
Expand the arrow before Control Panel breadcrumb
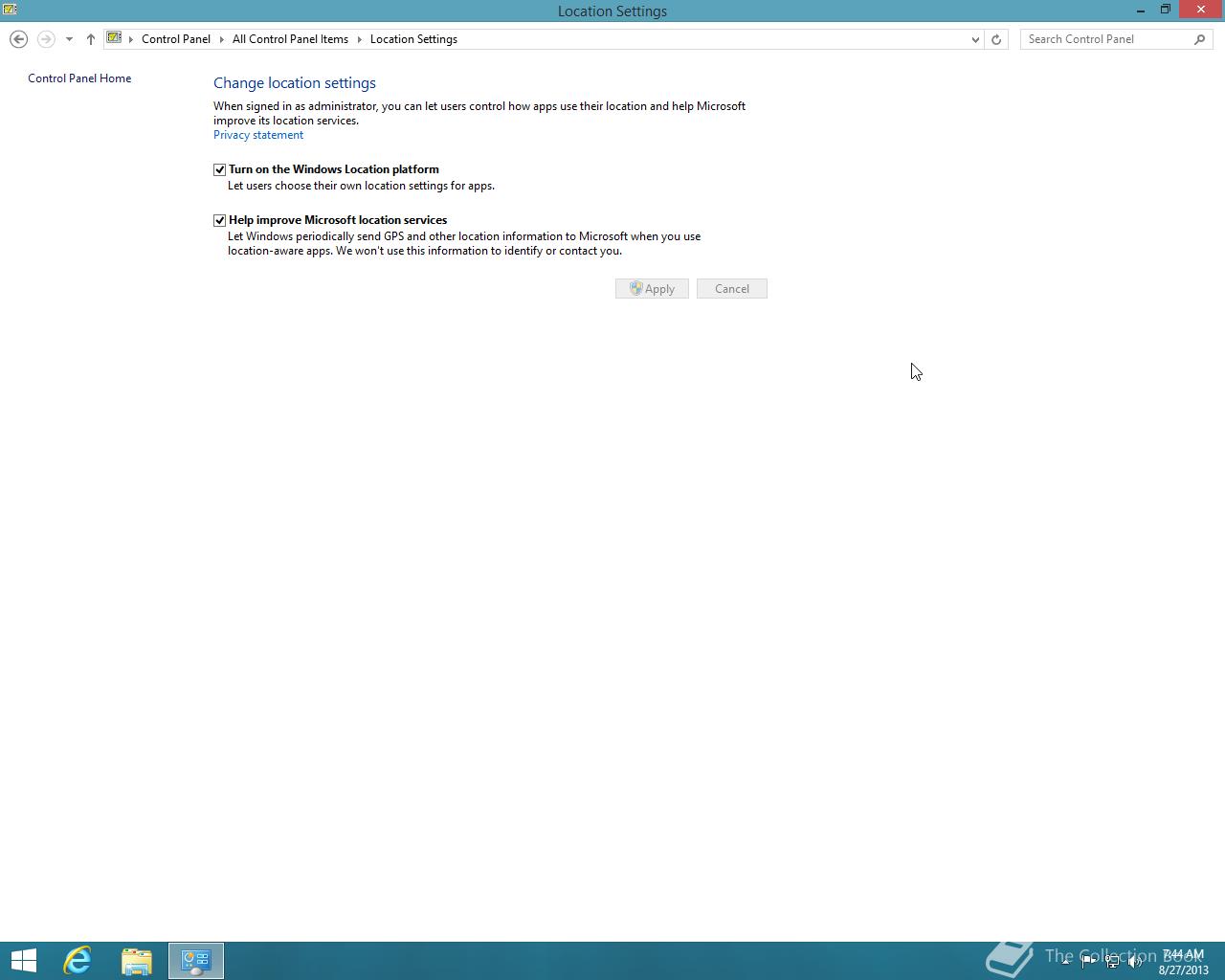(131, 39)
